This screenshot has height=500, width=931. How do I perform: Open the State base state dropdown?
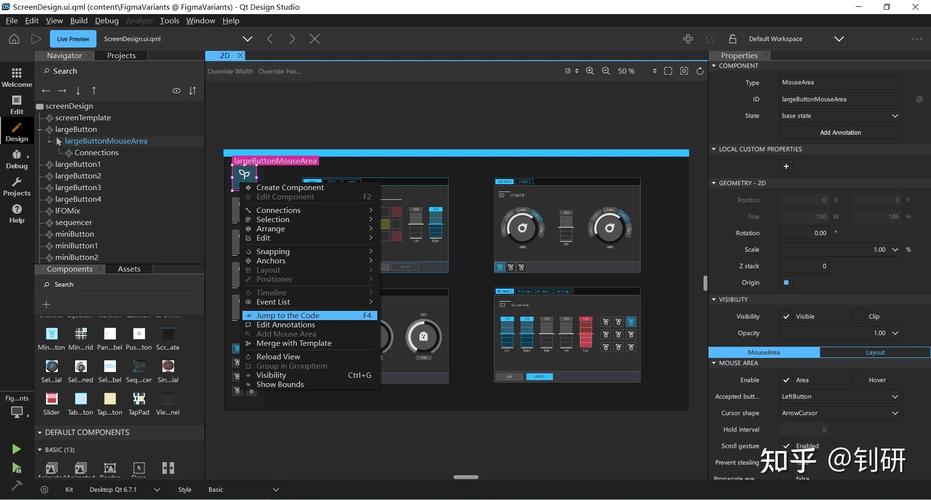[840, 116]
